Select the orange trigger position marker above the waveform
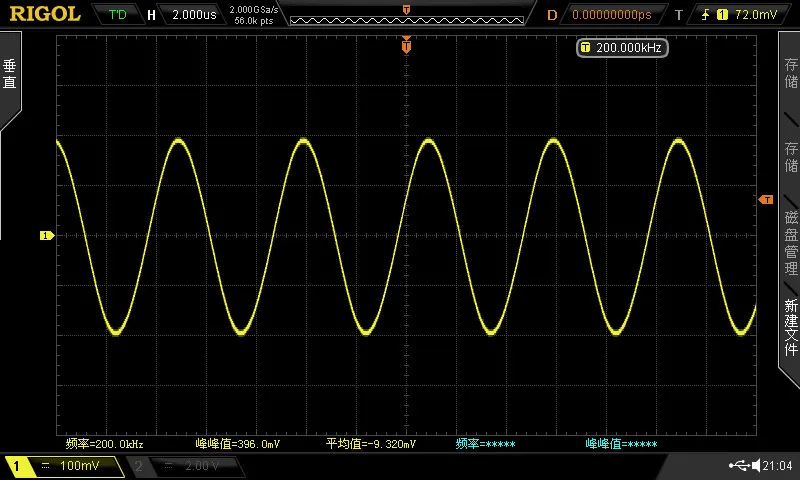This screenshot has height=480, width=800. tap(406, 45)
